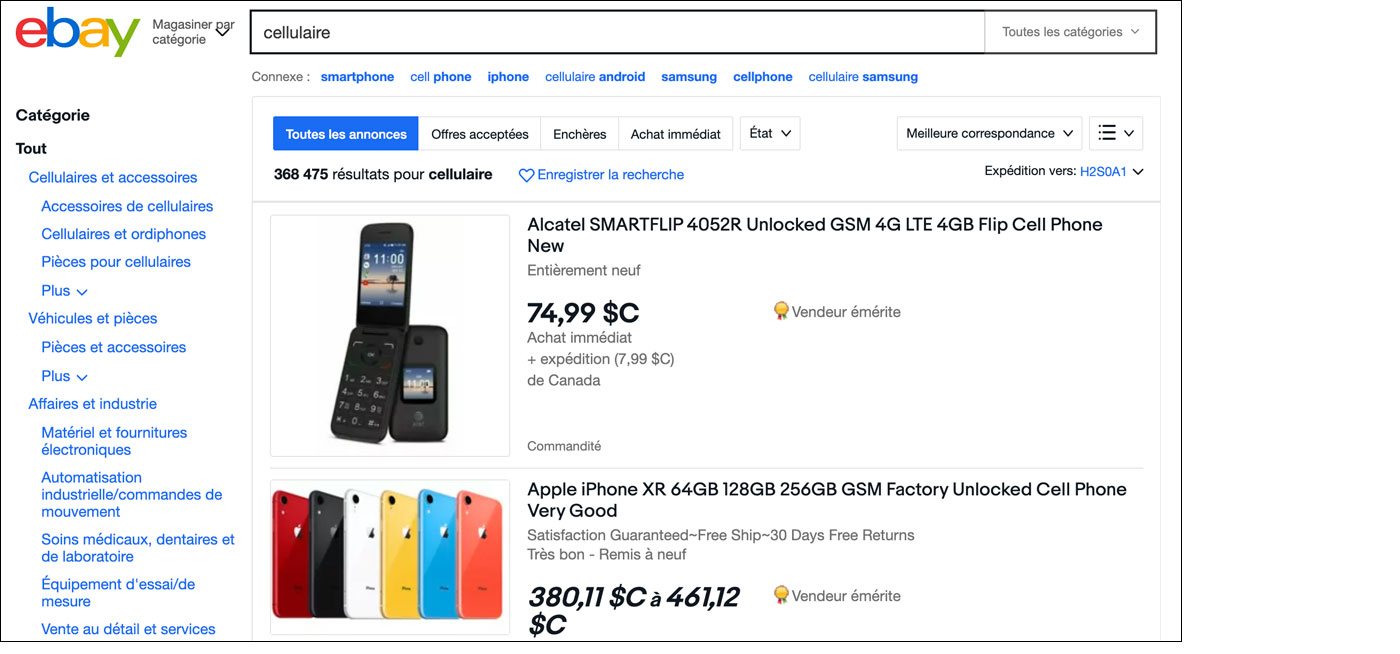Click the heart icon to save search
Viewport: 1400px width, 654px height.
point(526,175)
